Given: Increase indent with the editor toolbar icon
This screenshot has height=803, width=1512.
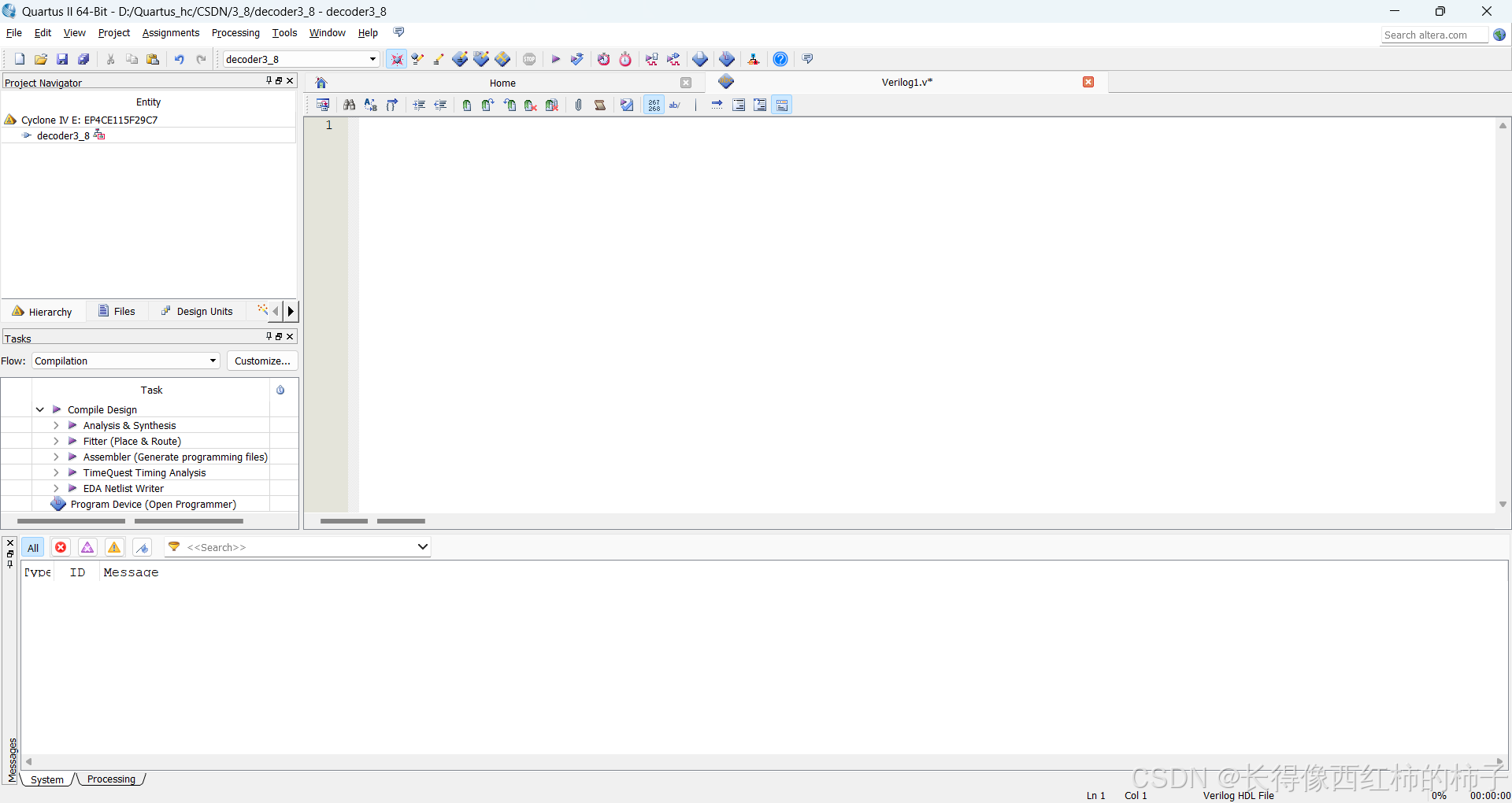Looking at the screenshot, I should [419, 105].
